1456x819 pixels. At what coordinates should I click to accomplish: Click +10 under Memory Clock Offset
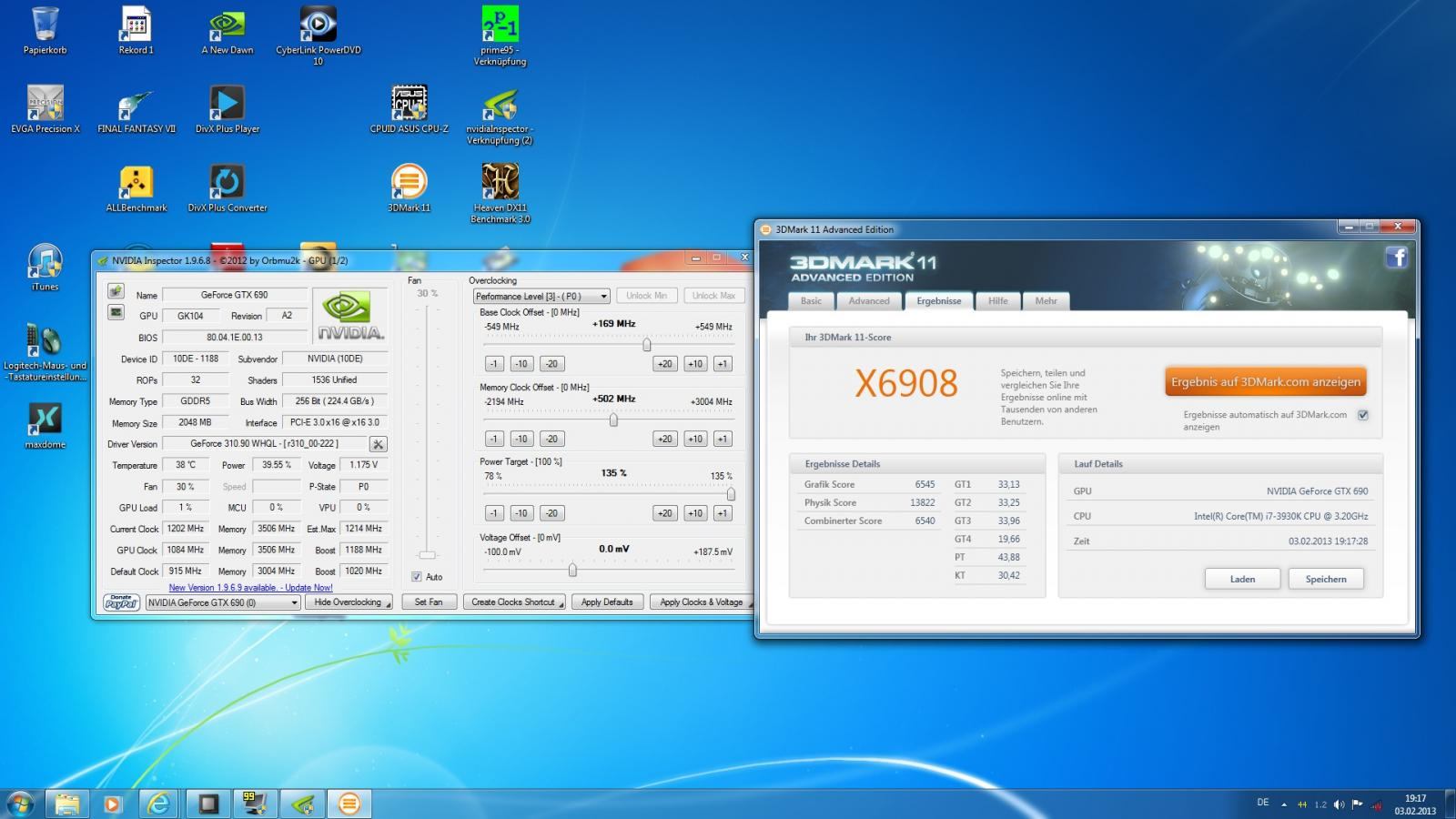695,439
